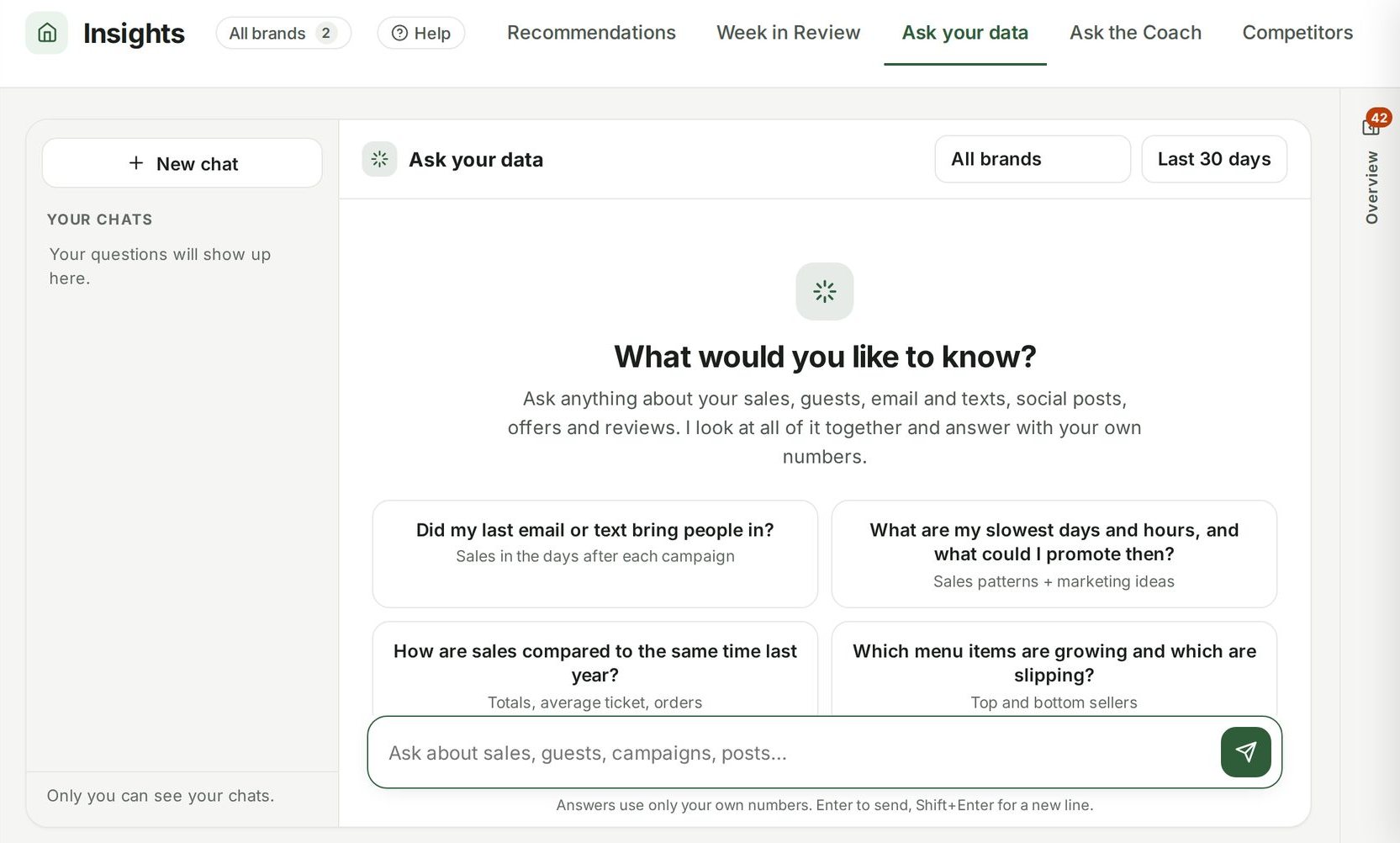Open the Ask the Coach tab
This screenshot has height=843, width=1400.
coord(1135,33)
